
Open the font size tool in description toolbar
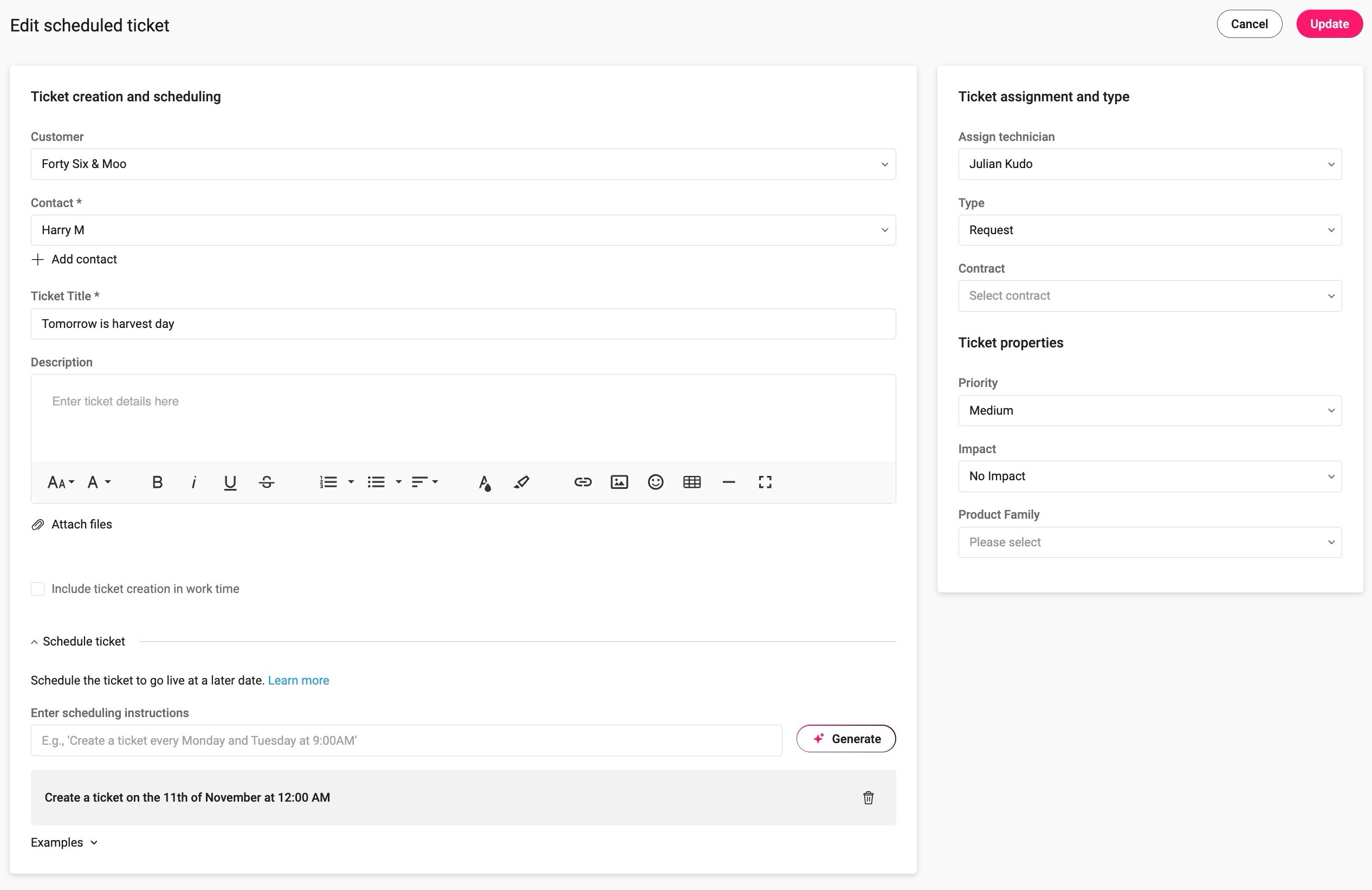61,482
